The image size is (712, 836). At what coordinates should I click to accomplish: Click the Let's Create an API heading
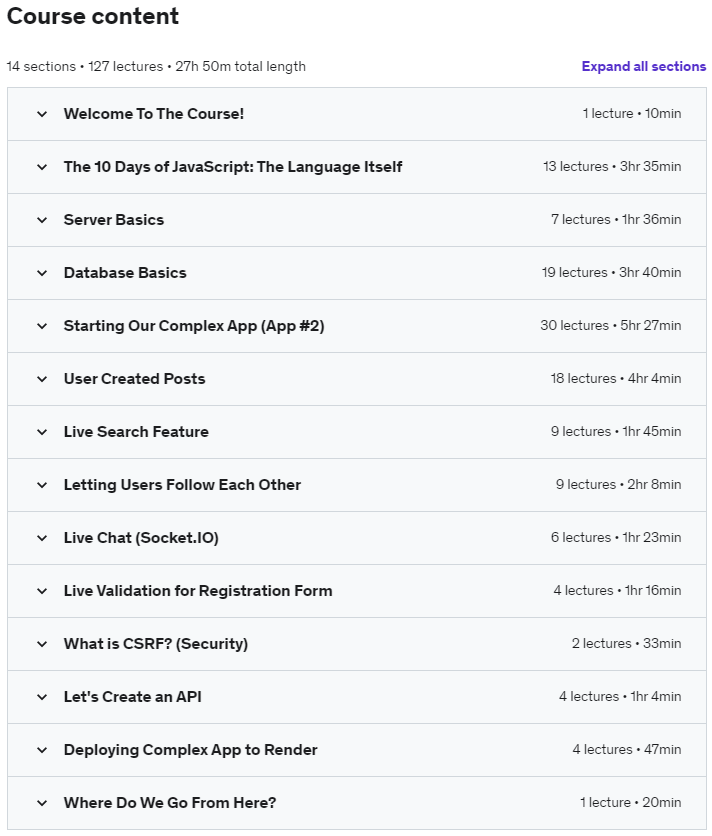132,697
